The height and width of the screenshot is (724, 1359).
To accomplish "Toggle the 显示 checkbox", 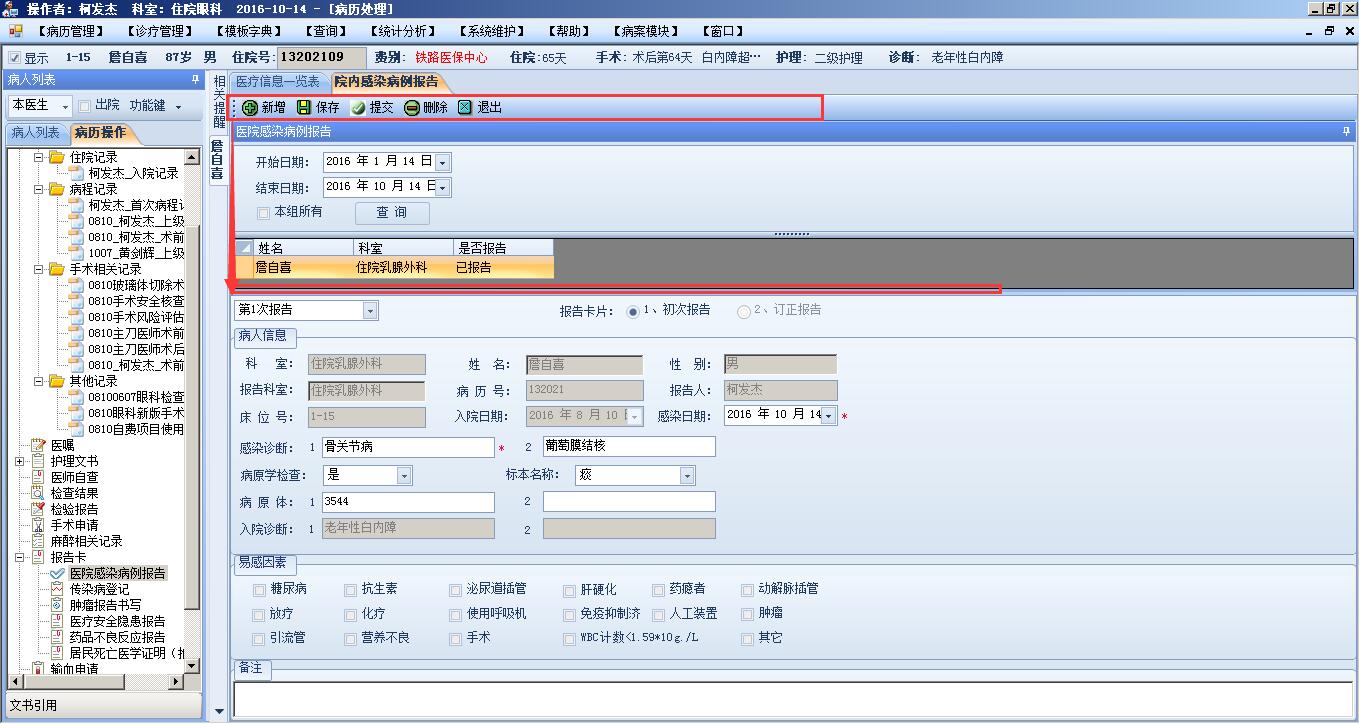I will (14, 58).
